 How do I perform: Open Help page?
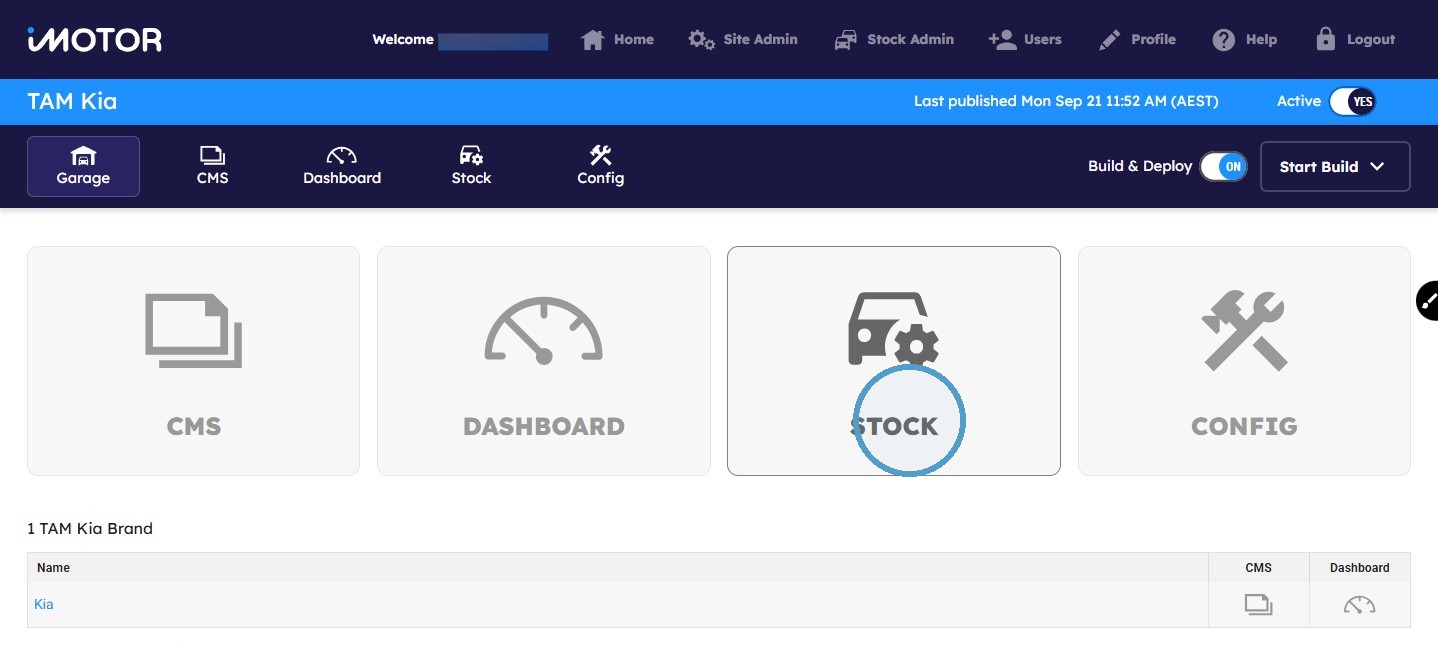(1244, 40)
